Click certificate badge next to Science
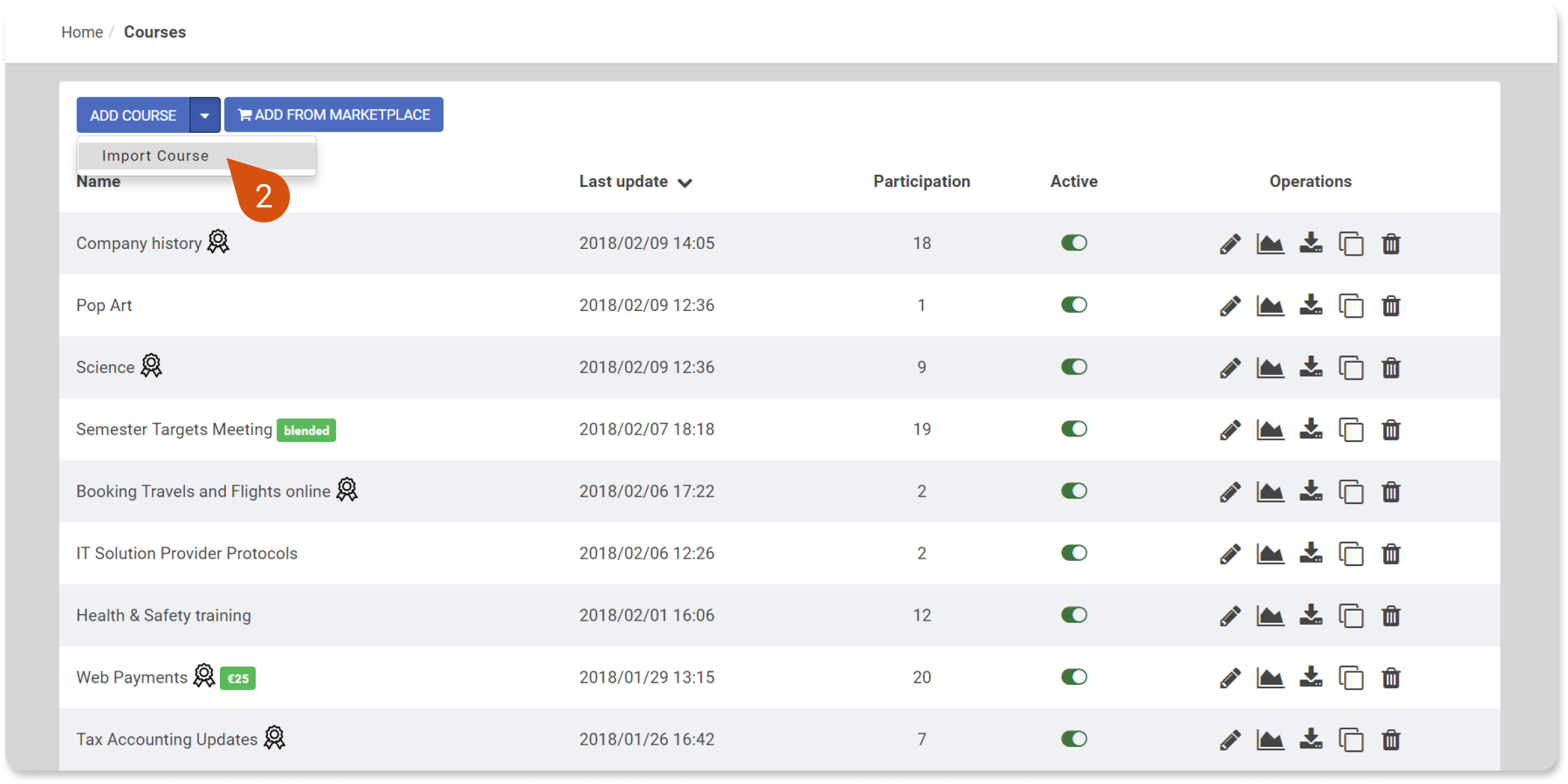The height and width of the screenshot is (784, 1568). pyautogui.click(x=151, y=366)
